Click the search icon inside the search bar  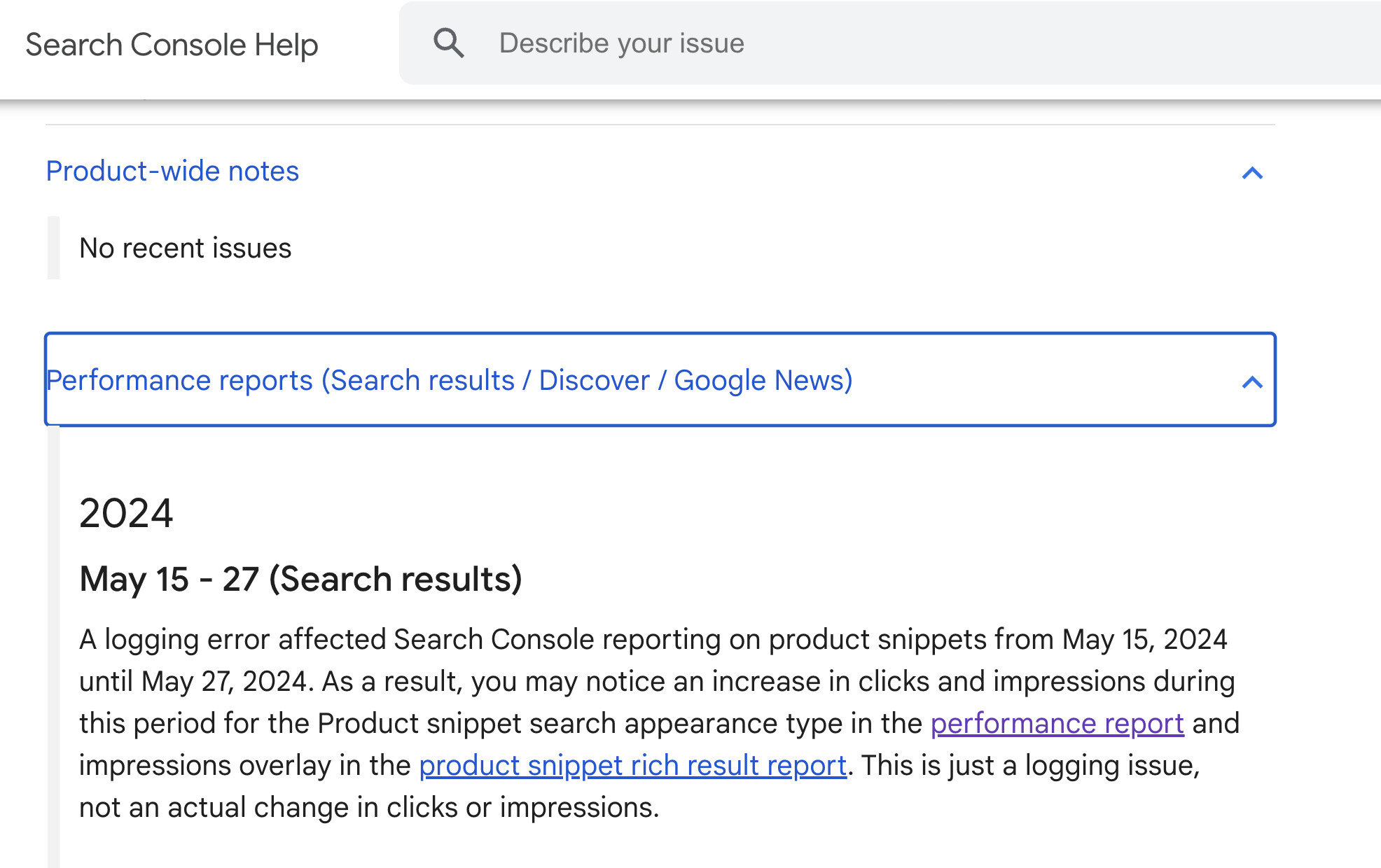click(449, 42)
